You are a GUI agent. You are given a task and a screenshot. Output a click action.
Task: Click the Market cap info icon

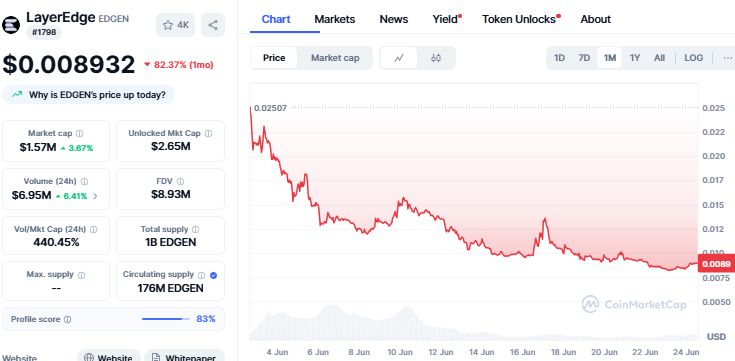(80, 134)
